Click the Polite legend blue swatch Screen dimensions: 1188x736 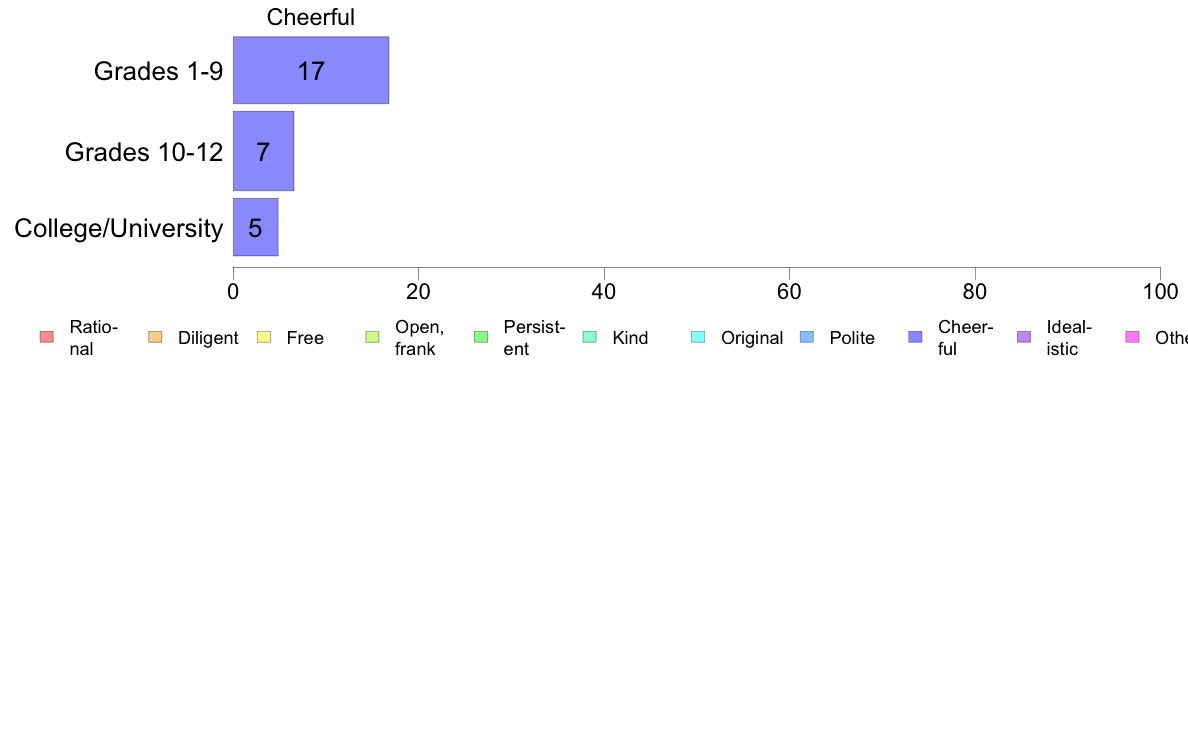point(807,337)
